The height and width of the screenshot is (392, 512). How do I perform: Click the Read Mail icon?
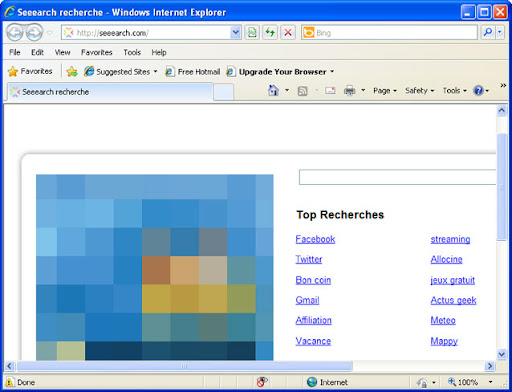(x=330, y=90)
